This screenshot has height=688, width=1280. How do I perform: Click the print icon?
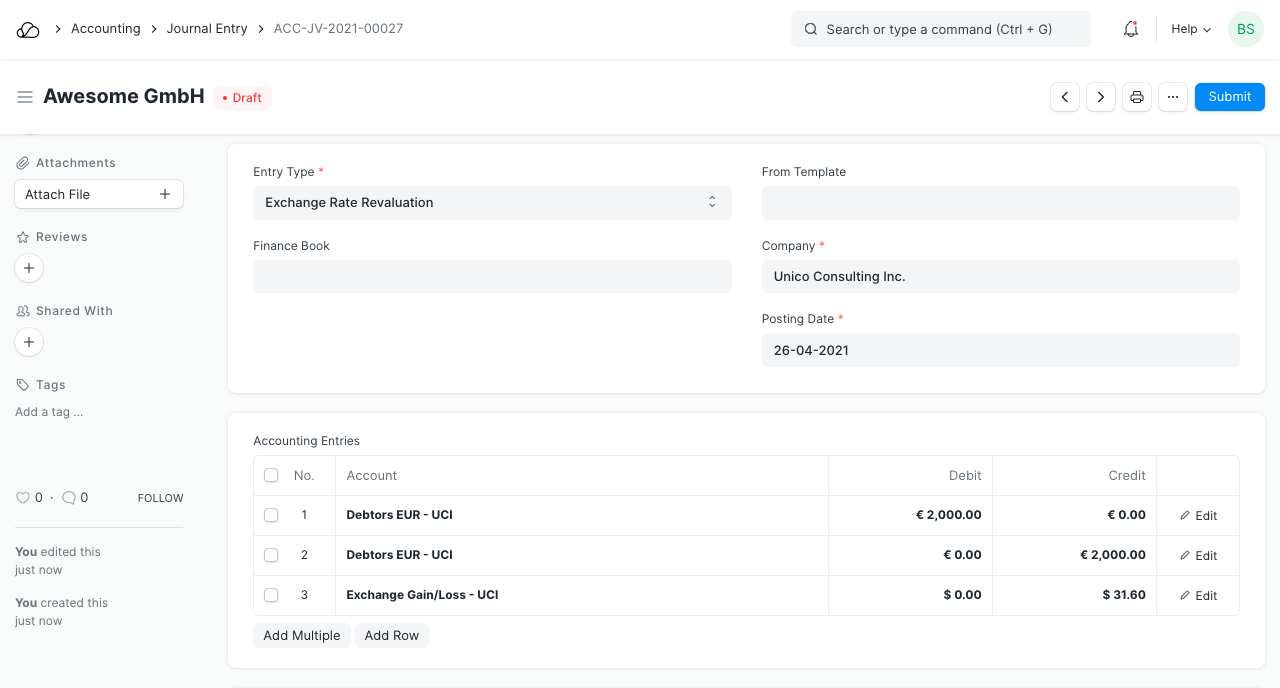(1137, 97)
